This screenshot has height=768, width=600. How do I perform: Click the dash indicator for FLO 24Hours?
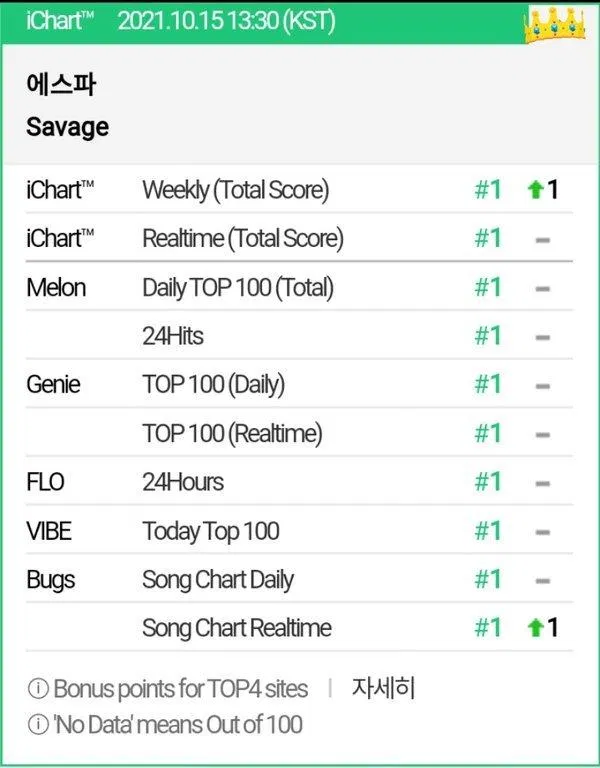(543, 483)
